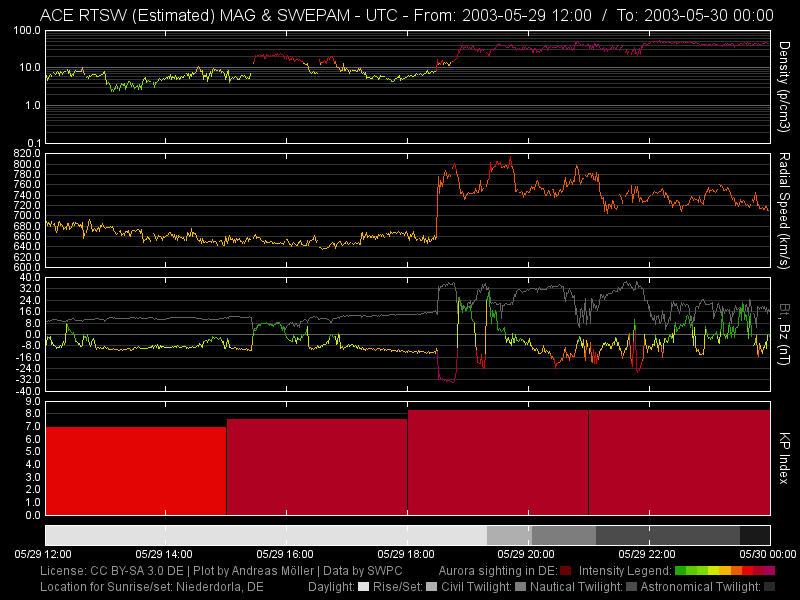Click the 'Plot by Andreas Möller' credit
Image resolution: width=800 pixels, height=600 pixels.
(x=254, y=571)
